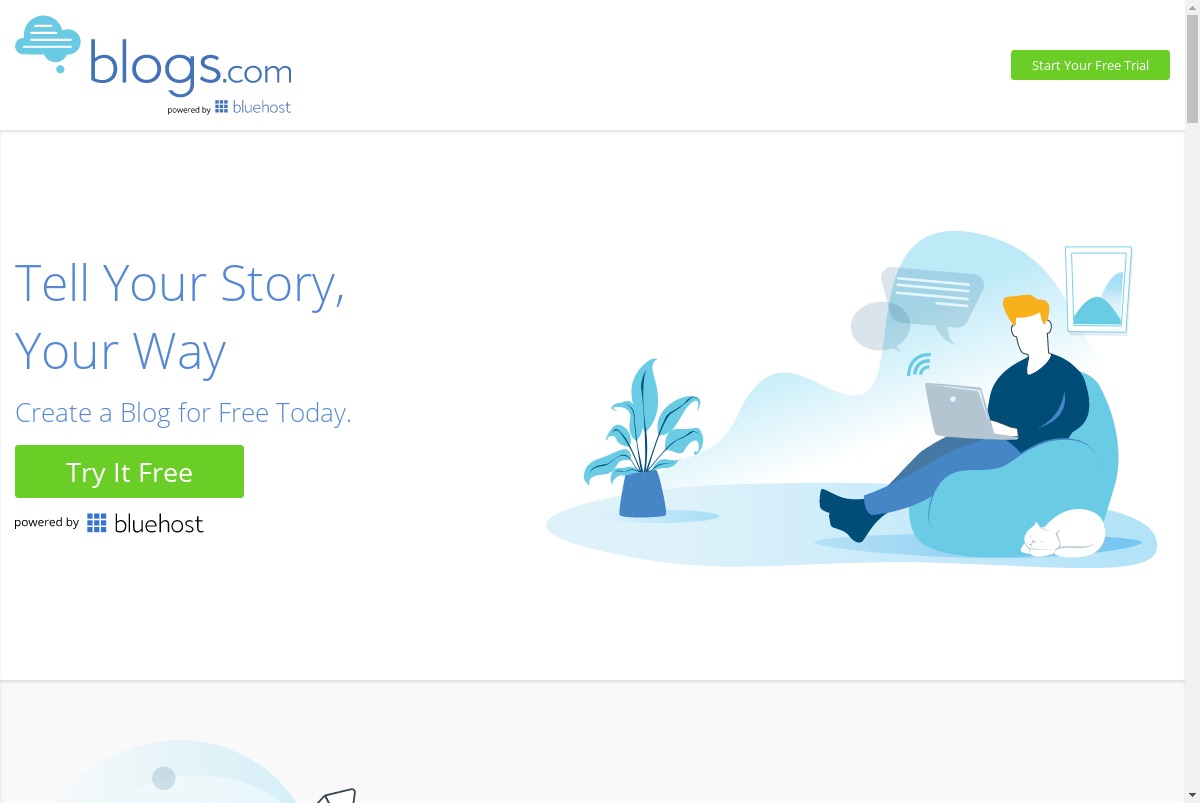Click the vertical scrollbar thumb
Image resolution: width=1200 pixels, height=803 pixels.
[x=1192, y=69]
